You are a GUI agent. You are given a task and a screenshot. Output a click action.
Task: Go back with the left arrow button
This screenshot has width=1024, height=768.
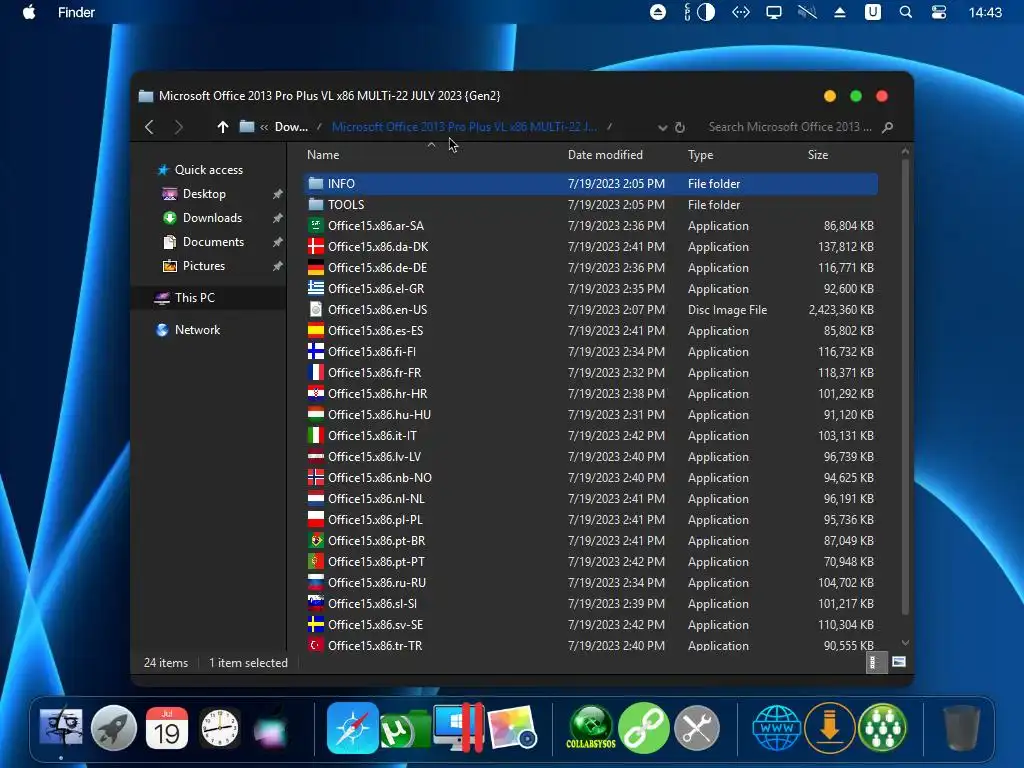(x=150, y=127)
